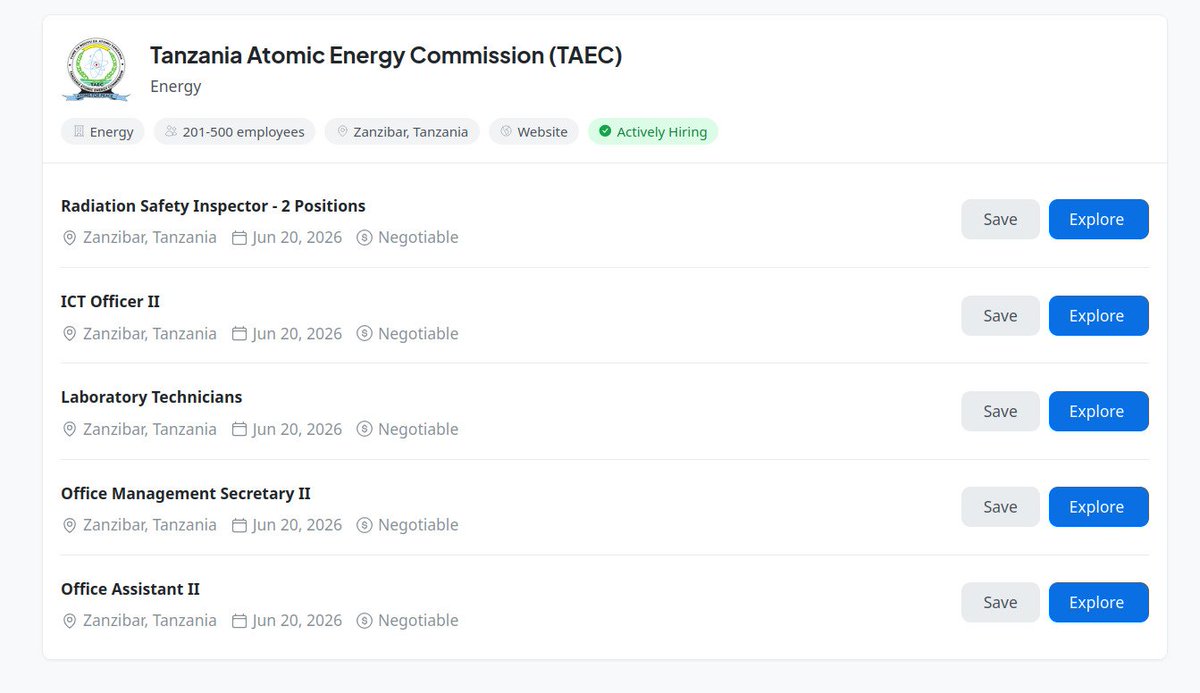
Task: Click calendar icon under ICT Officer II
Action: (x=239, y=334)
